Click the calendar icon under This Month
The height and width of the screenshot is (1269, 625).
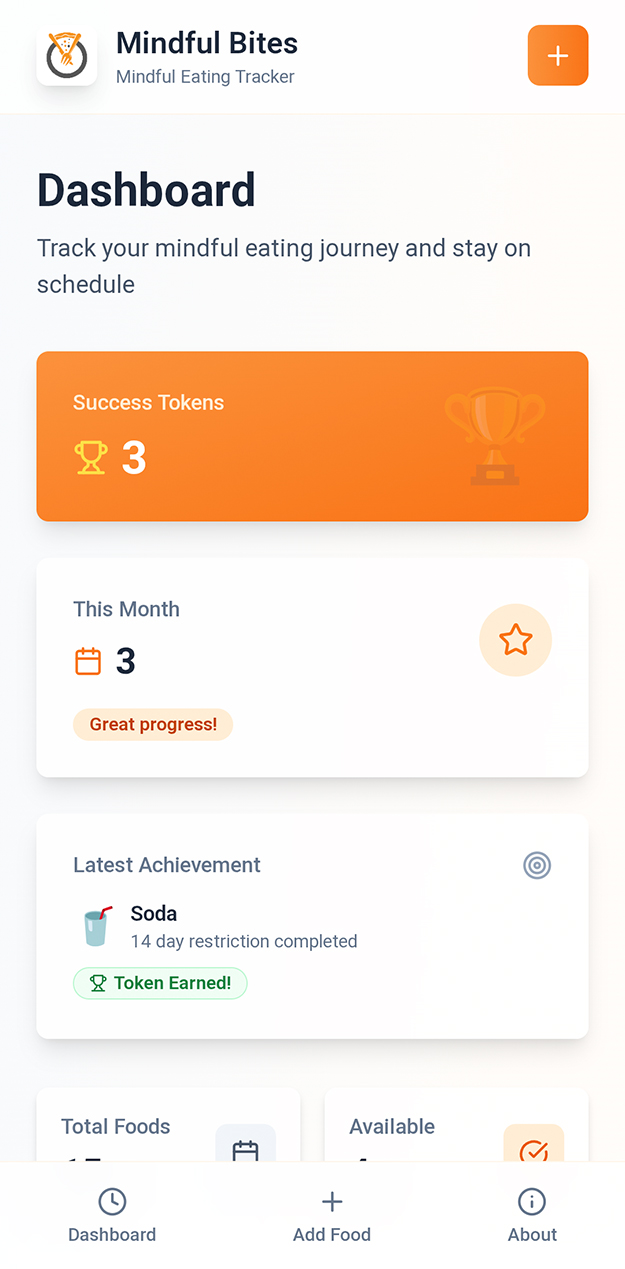click(88, 661)
